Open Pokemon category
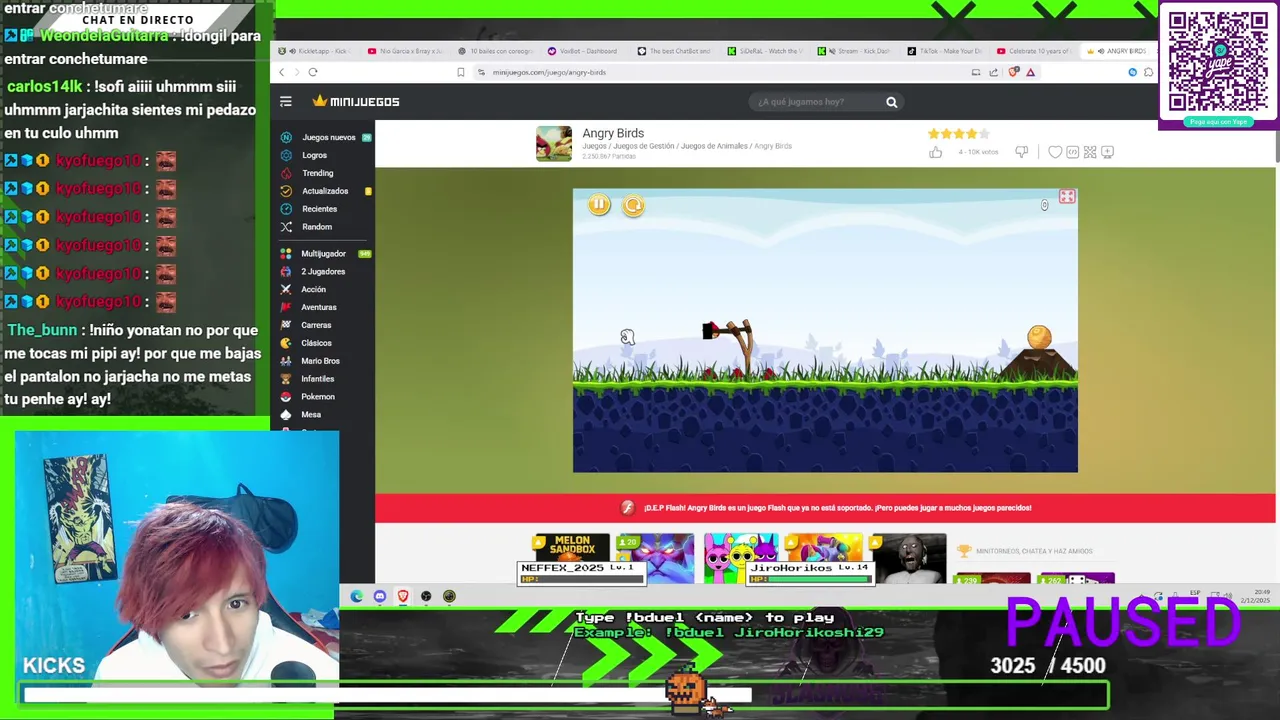 (318, 397)
